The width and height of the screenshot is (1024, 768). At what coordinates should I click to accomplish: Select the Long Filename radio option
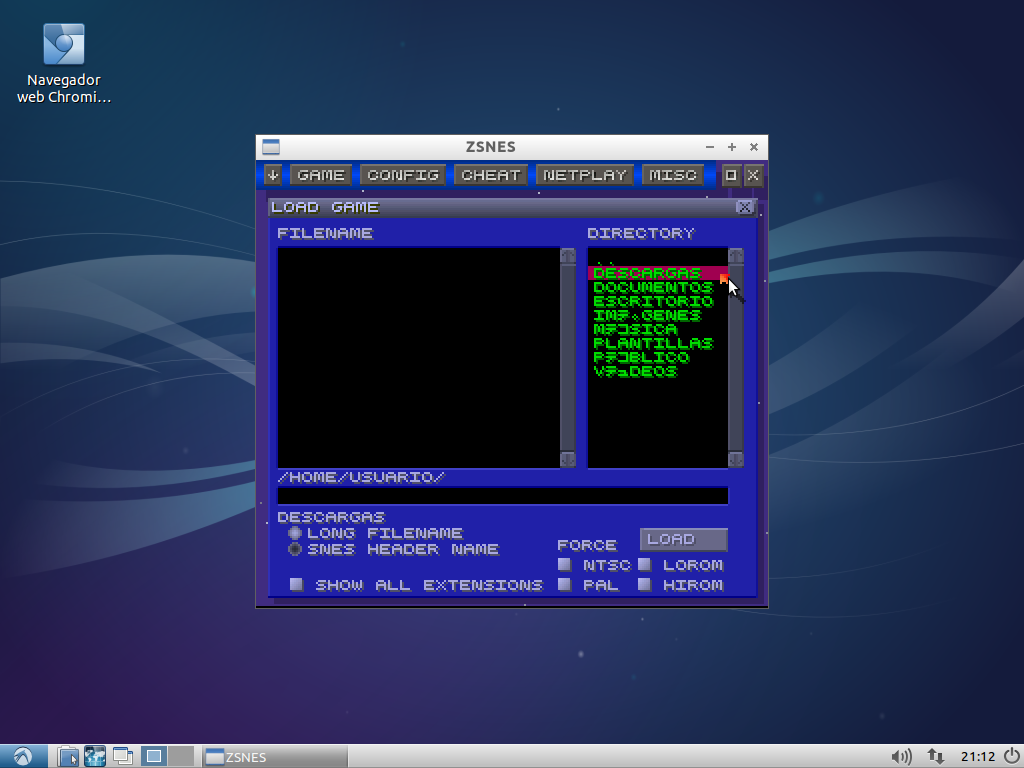295,533
